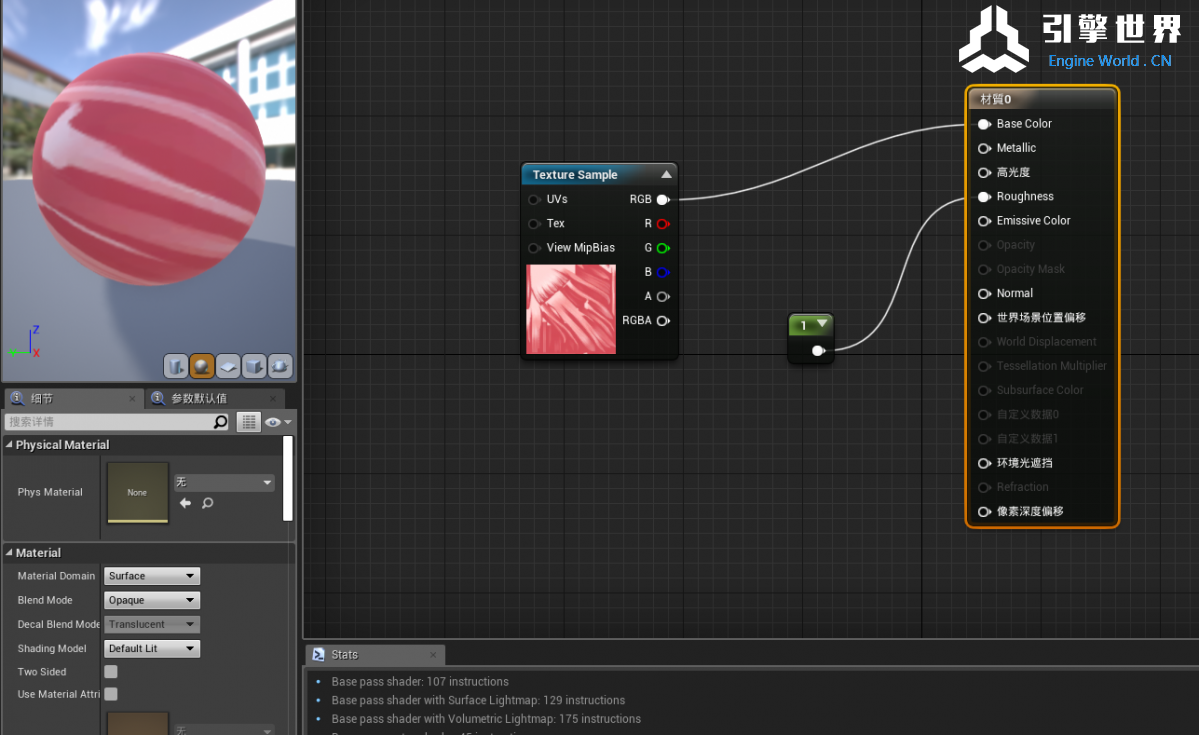Use the custom preview mesh button

tap(280, 366)
